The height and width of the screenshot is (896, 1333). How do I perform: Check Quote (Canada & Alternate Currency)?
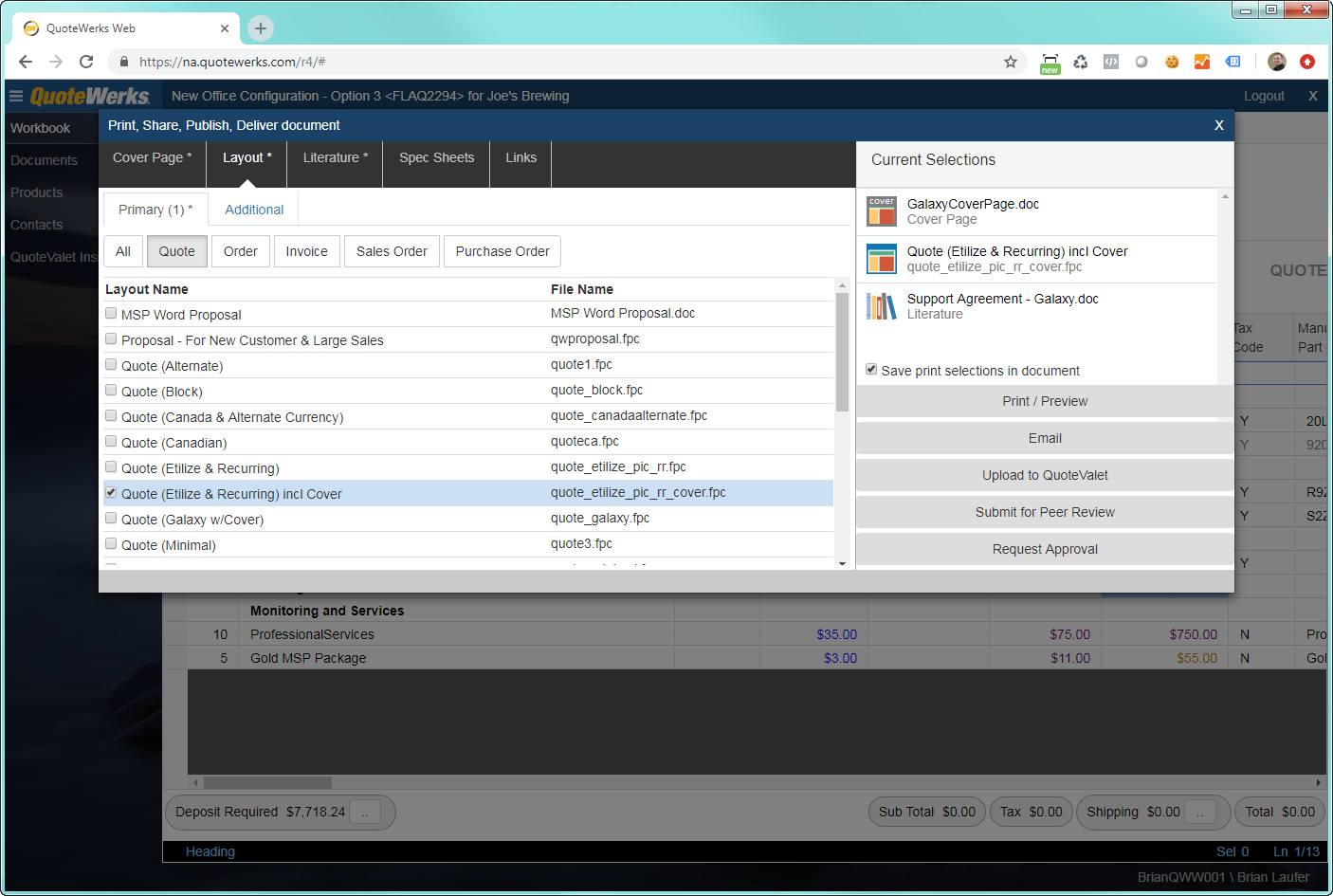pyautogui.click(x=111, y=415)
